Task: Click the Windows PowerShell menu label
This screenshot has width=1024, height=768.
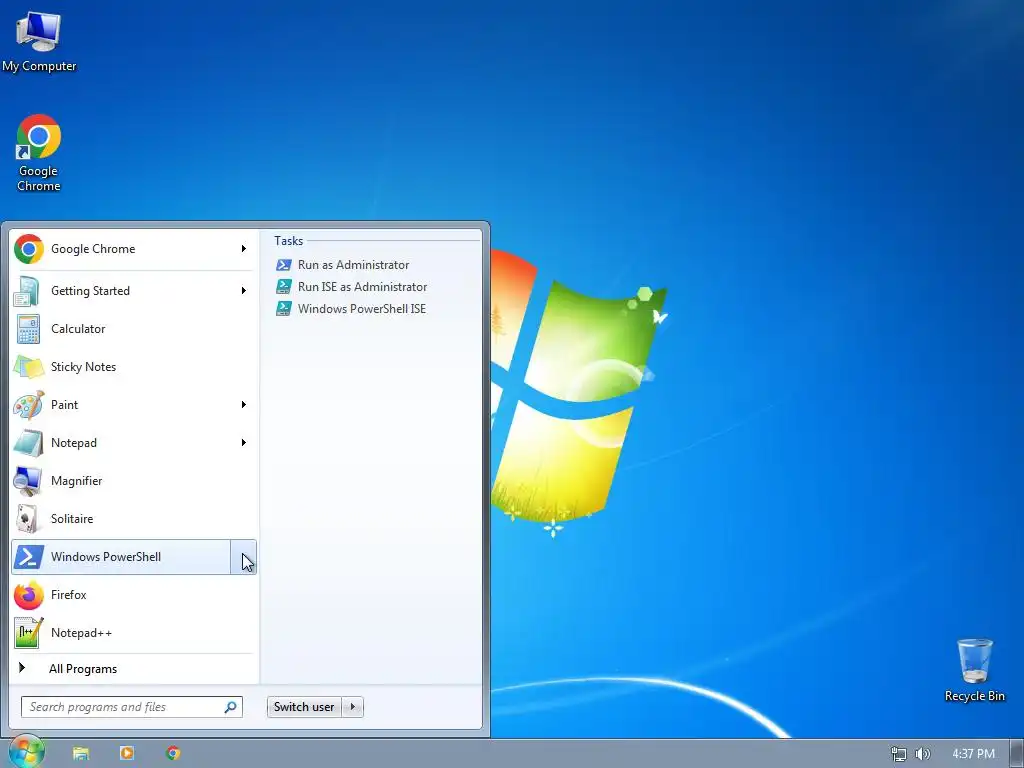Action: 106,557
